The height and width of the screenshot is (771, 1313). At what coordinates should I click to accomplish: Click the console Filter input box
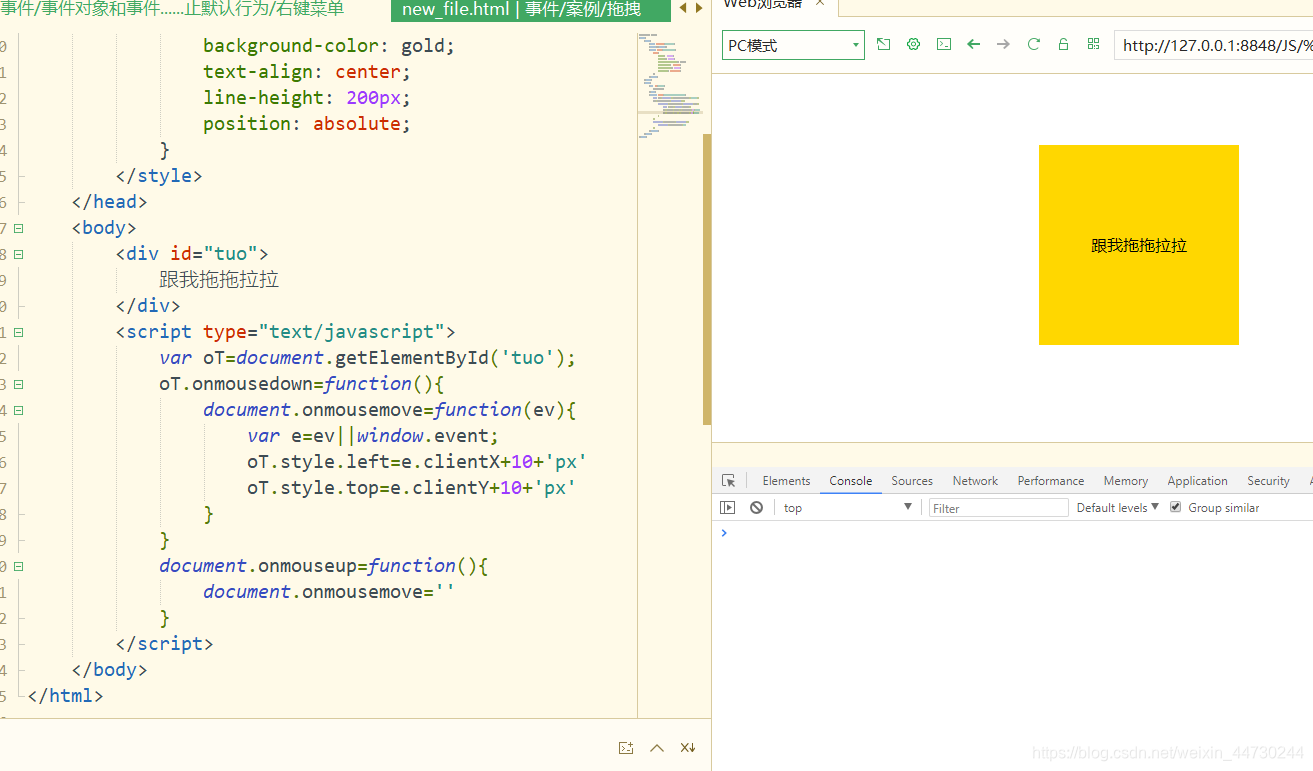999,508
